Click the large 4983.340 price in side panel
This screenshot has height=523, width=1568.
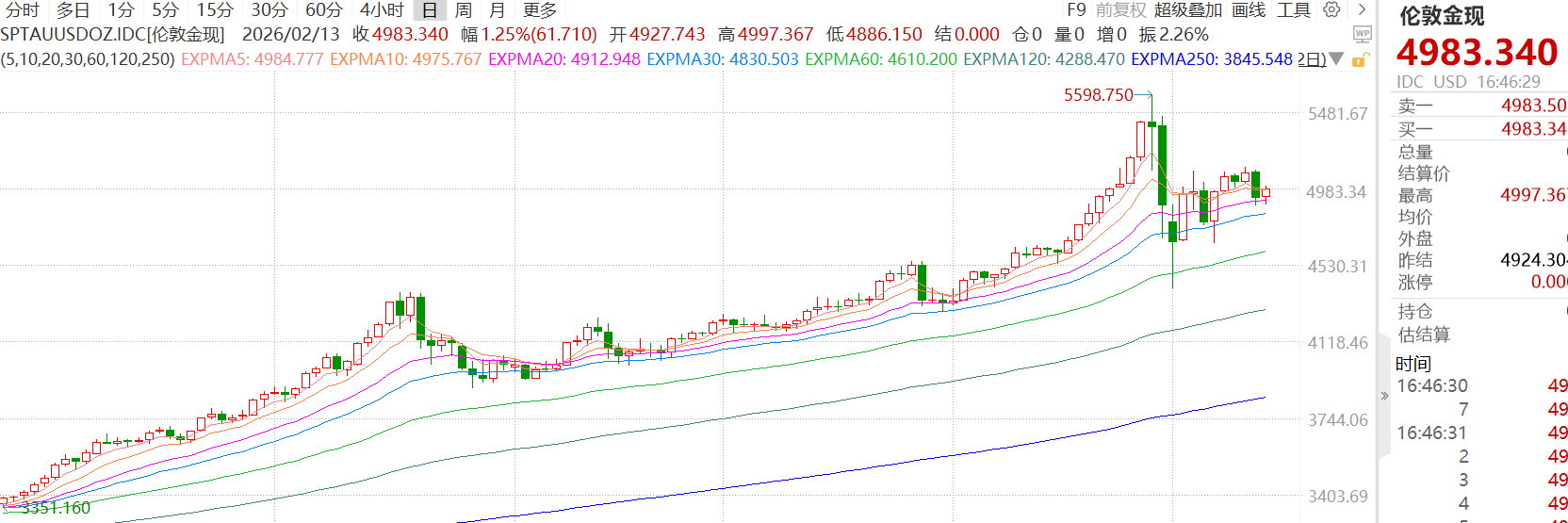pos(1477,53)
